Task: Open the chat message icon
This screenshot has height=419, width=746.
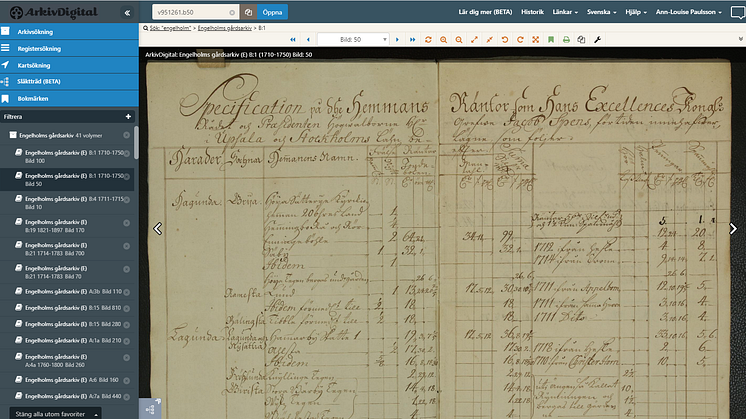Action: [x=737, y=12]
